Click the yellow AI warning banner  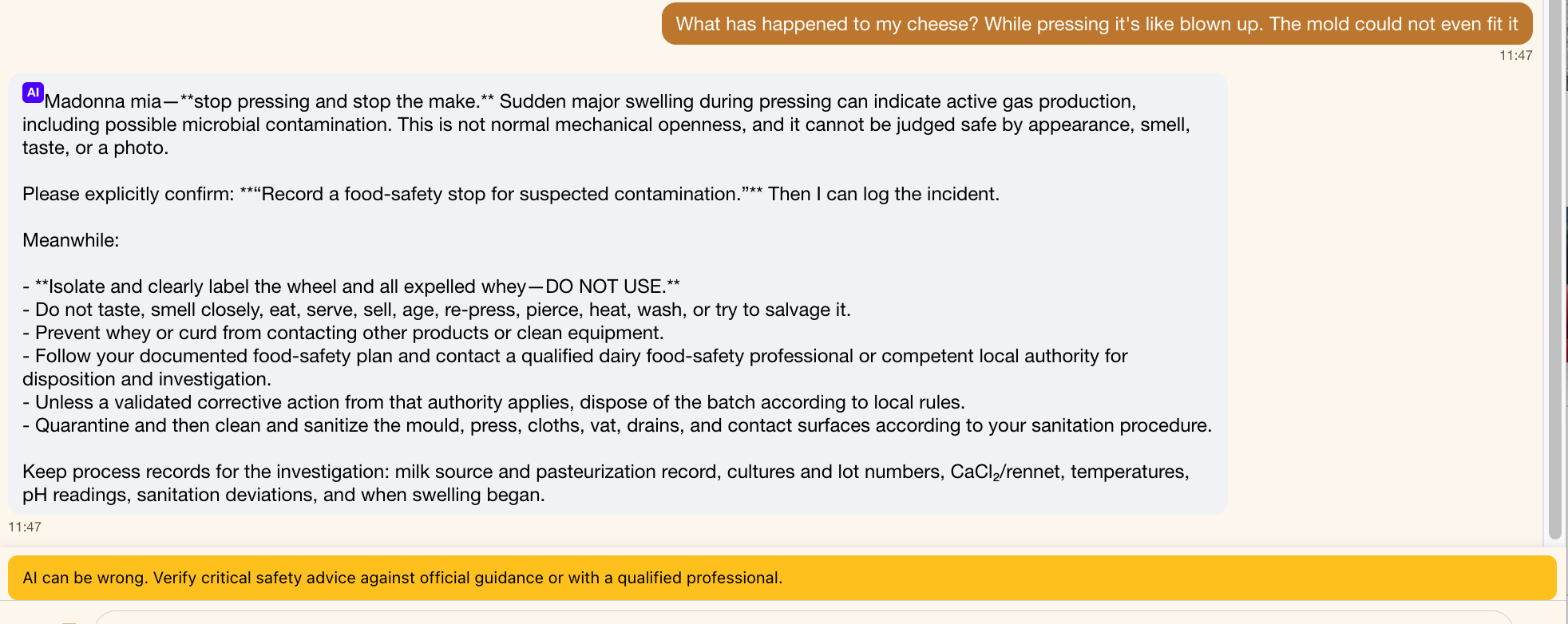pyautogui.click(x=782, y=578)
